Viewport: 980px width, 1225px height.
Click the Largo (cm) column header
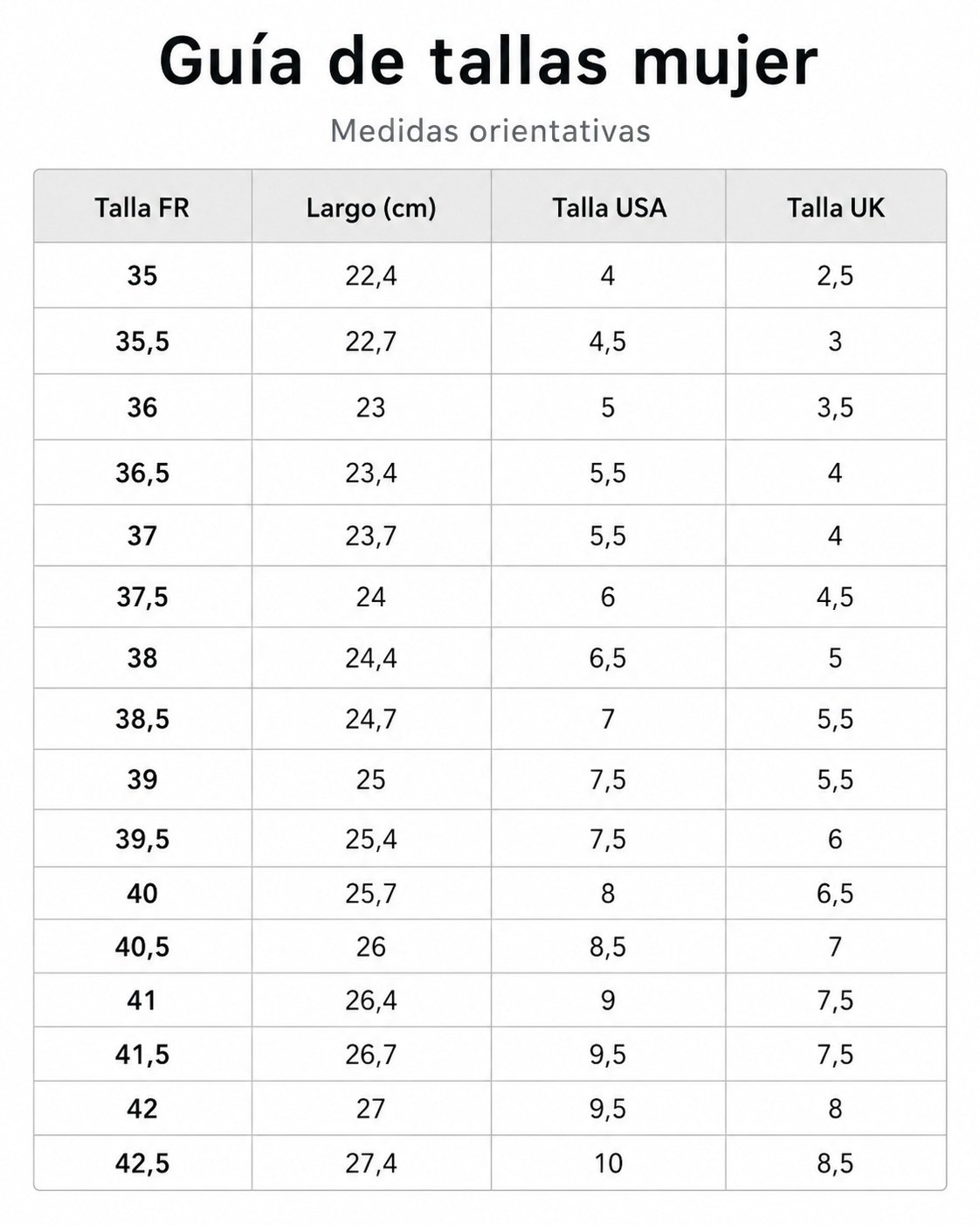click(371, 208)
